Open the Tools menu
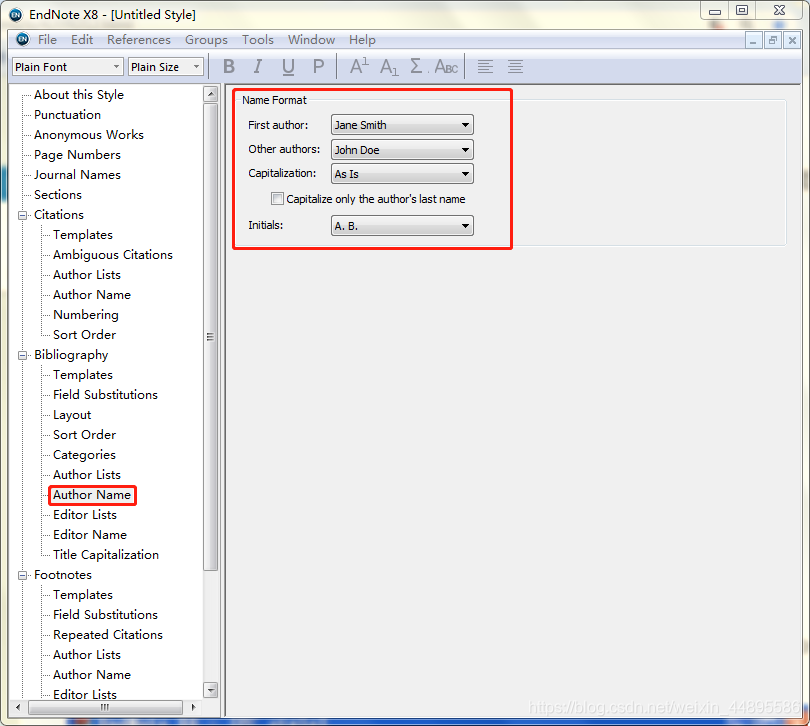Viewport: 810px width, 726px height. [x=257, y=40]
